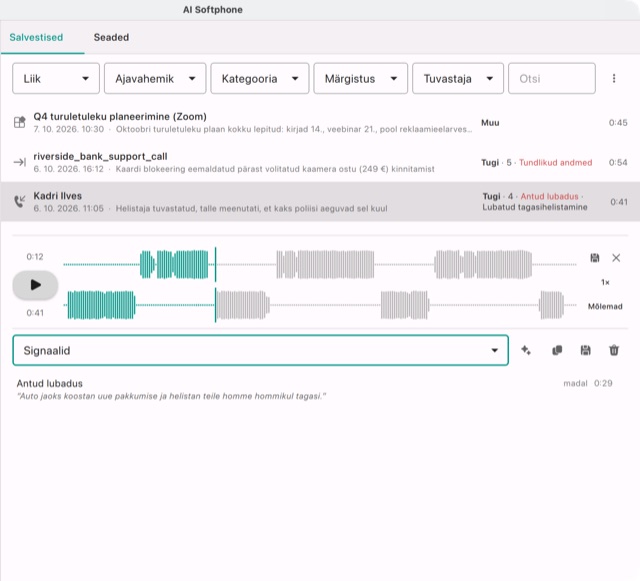
Task: Save the audio with the player save icon
Action: (595, 258)
